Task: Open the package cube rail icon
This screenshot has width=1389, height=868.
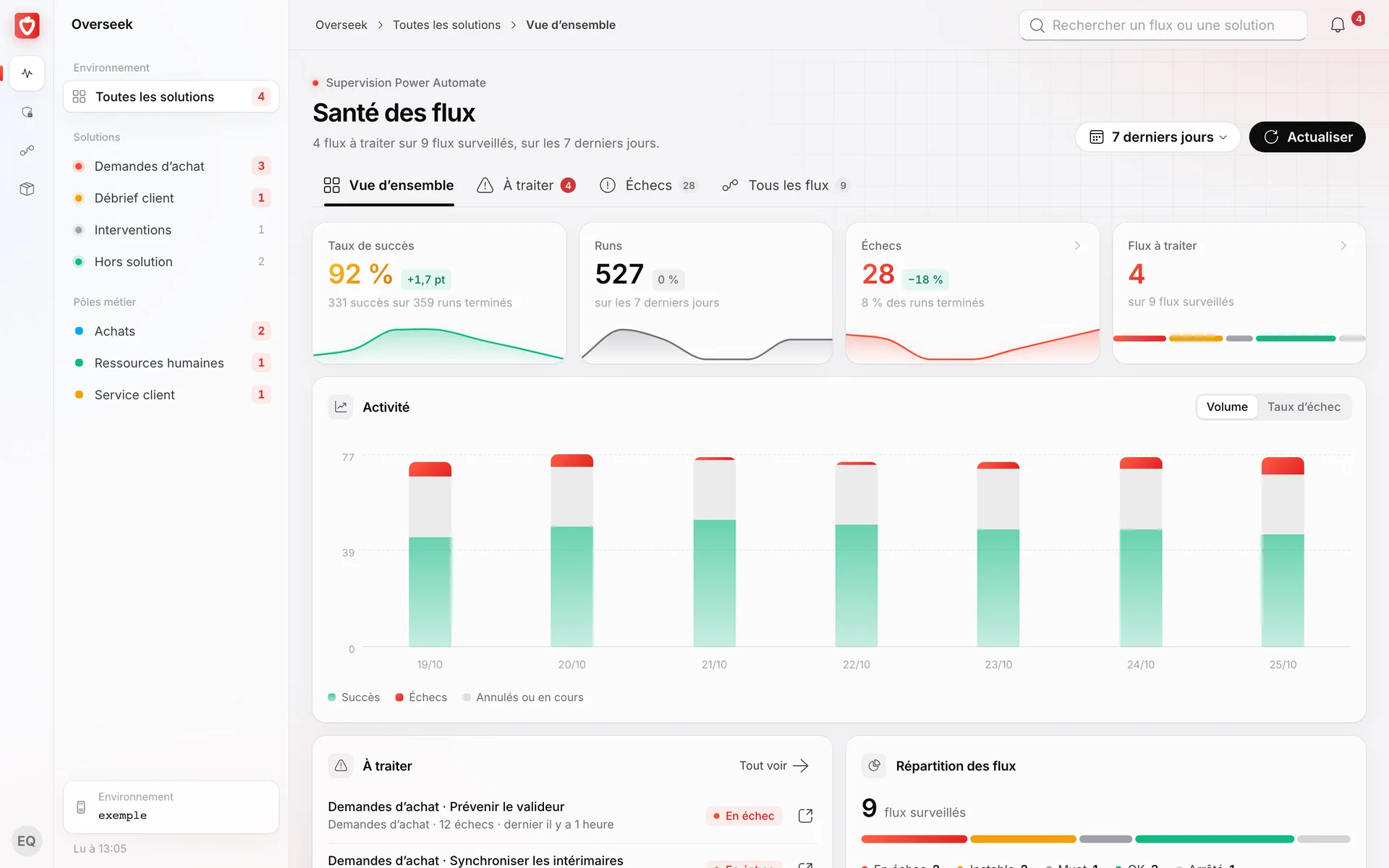Action: click(27, 189)
